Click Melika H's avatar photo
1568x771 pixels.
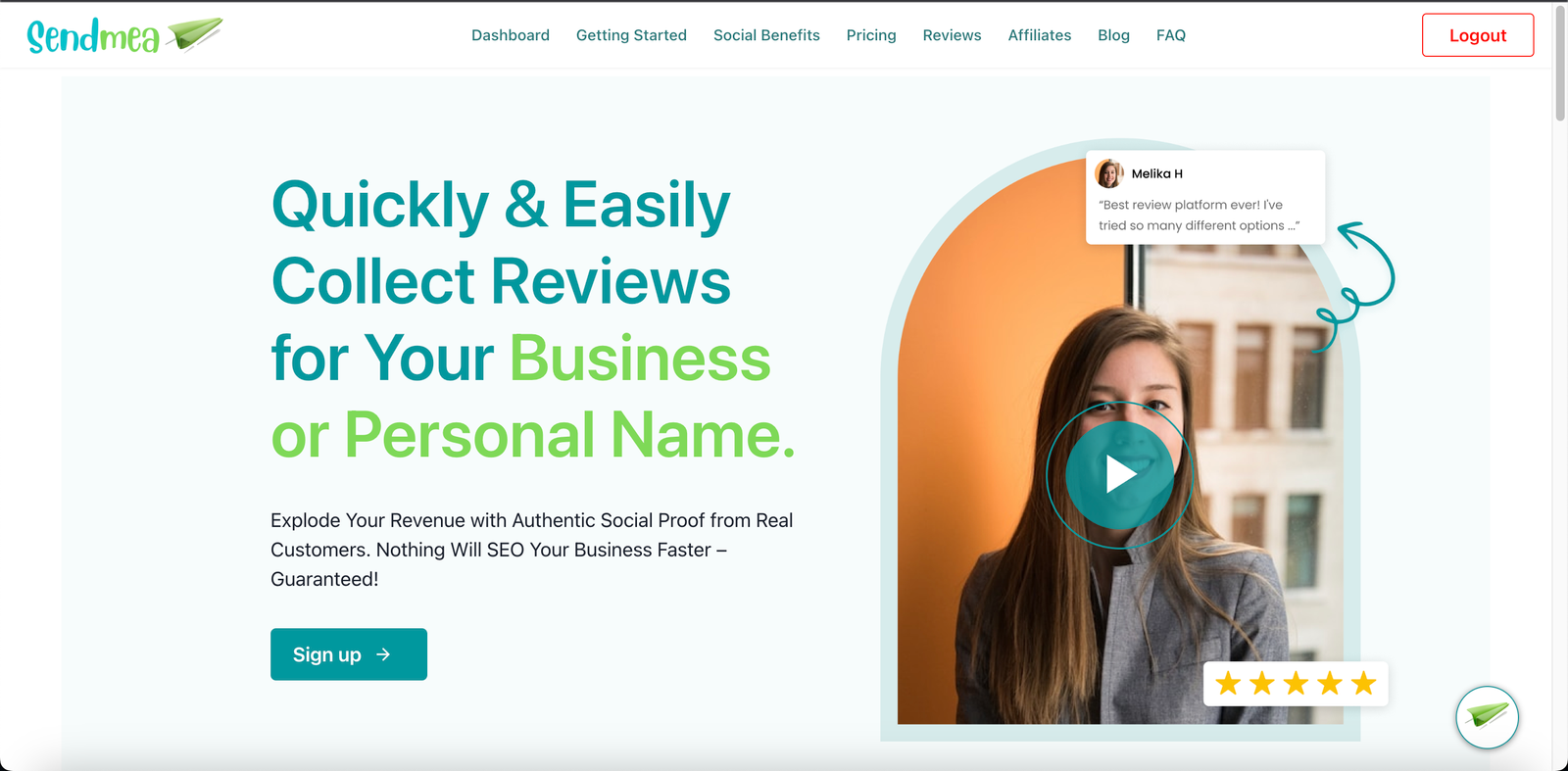1109,173
